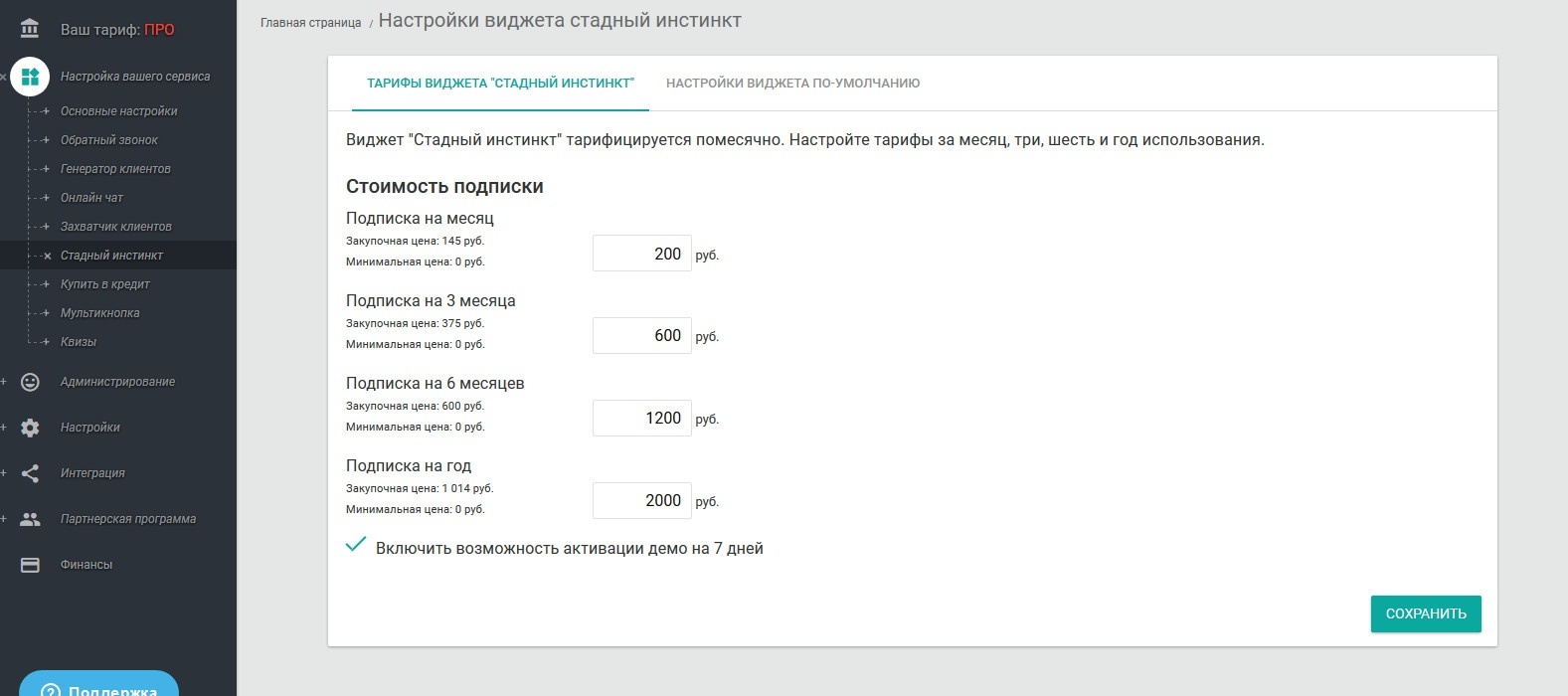Click the monthly subscription price field
The width and height of the screenshot is (1568, 696).
pos(642,254)
